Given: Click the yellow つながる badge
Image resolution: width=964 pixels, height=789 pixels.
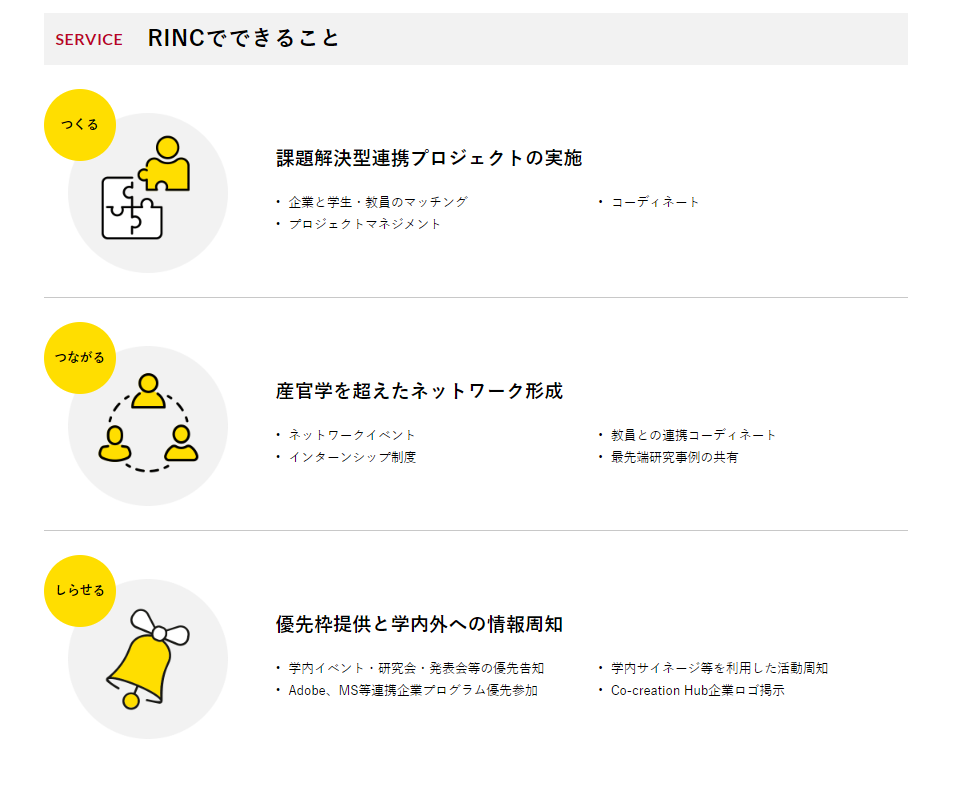Looking at the screenshot, I should click(80, 358).
